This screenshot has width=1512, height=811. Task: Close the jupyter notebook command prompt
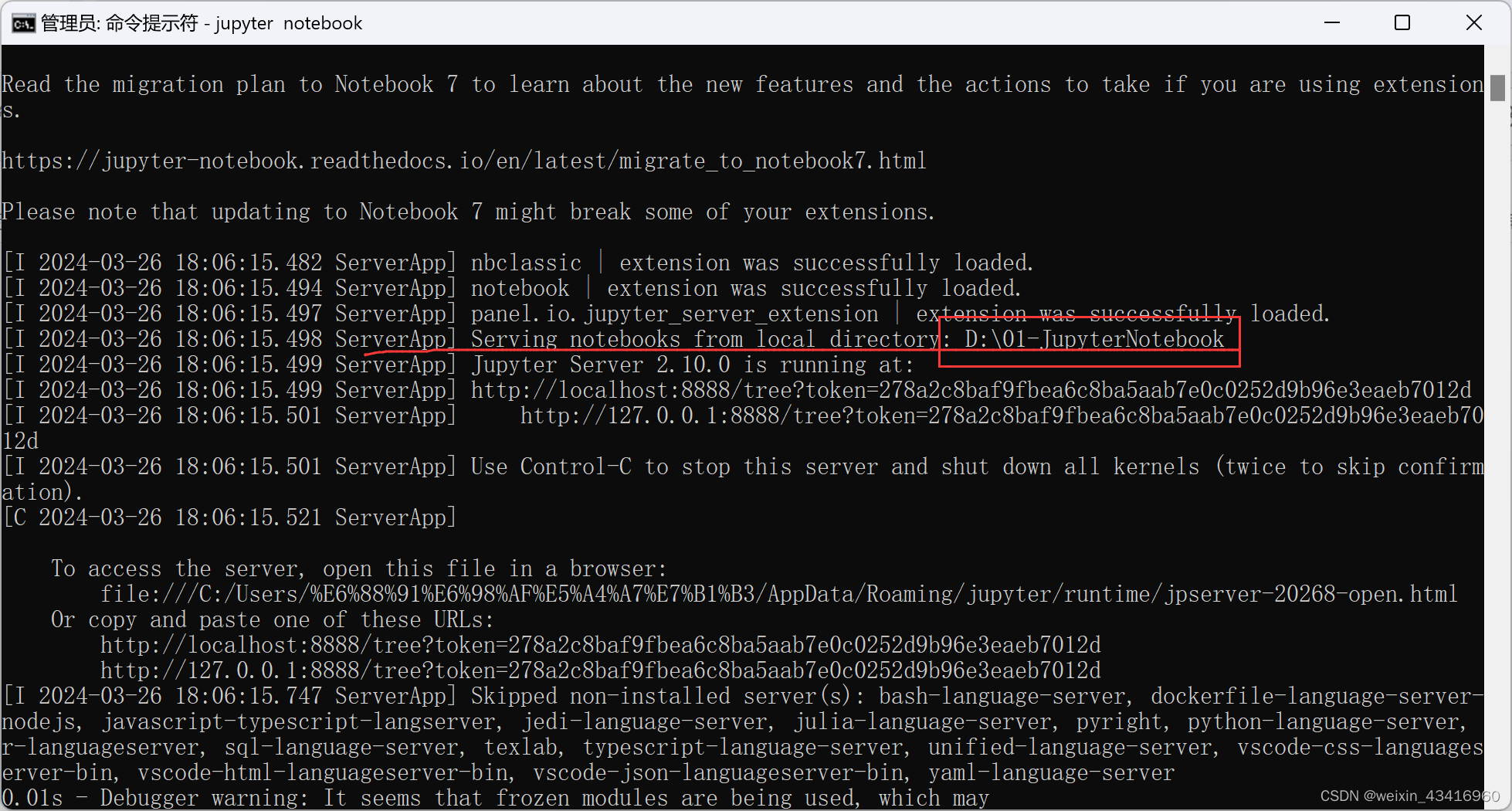pyautogui.click(x=1473, y=23)
